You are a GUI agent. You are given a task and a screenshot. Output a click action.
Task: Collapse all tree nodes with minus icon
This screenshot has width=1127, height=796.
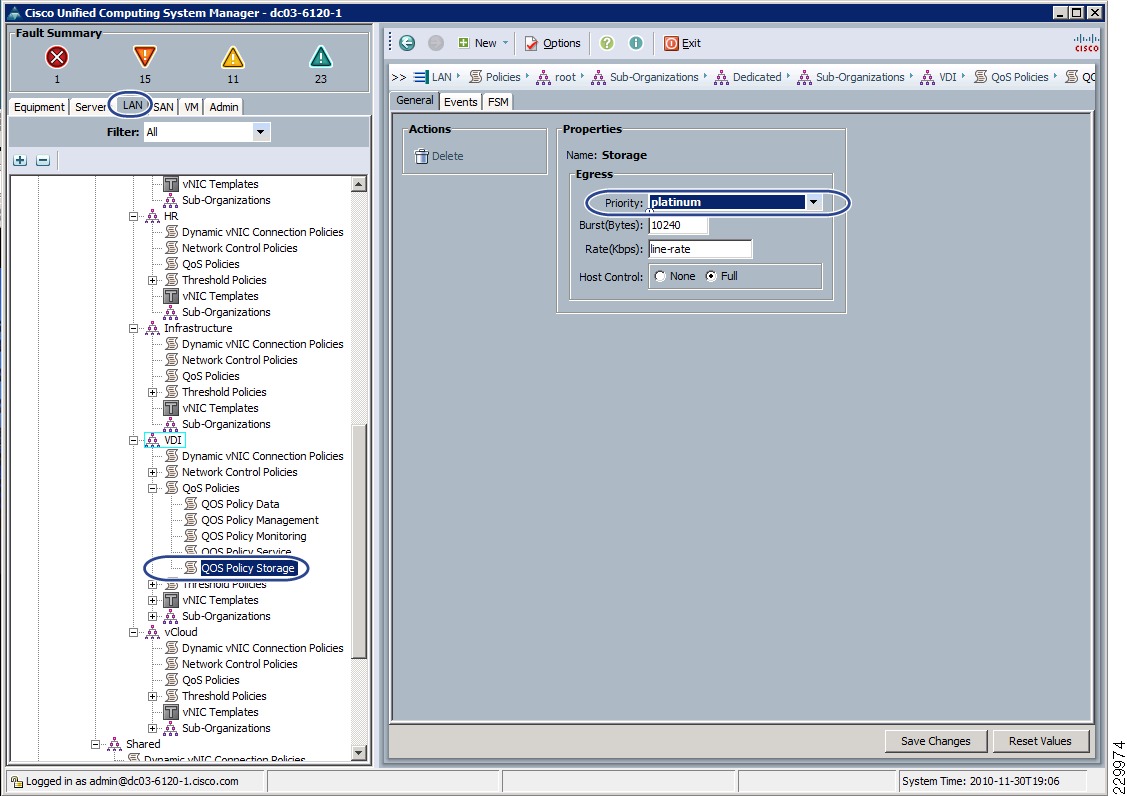(x=43, y=160)
